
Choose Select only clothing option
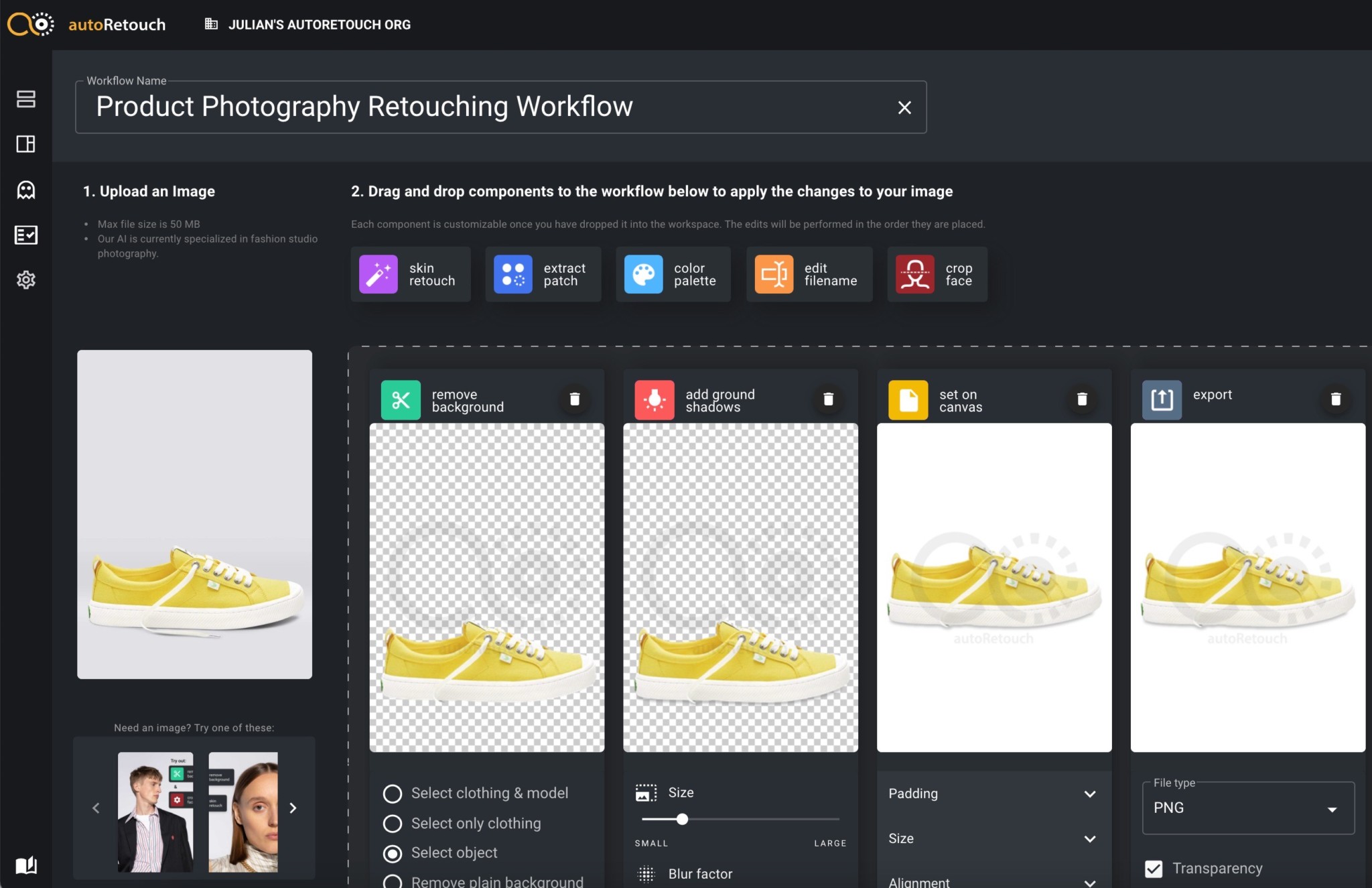pos(462,824)
